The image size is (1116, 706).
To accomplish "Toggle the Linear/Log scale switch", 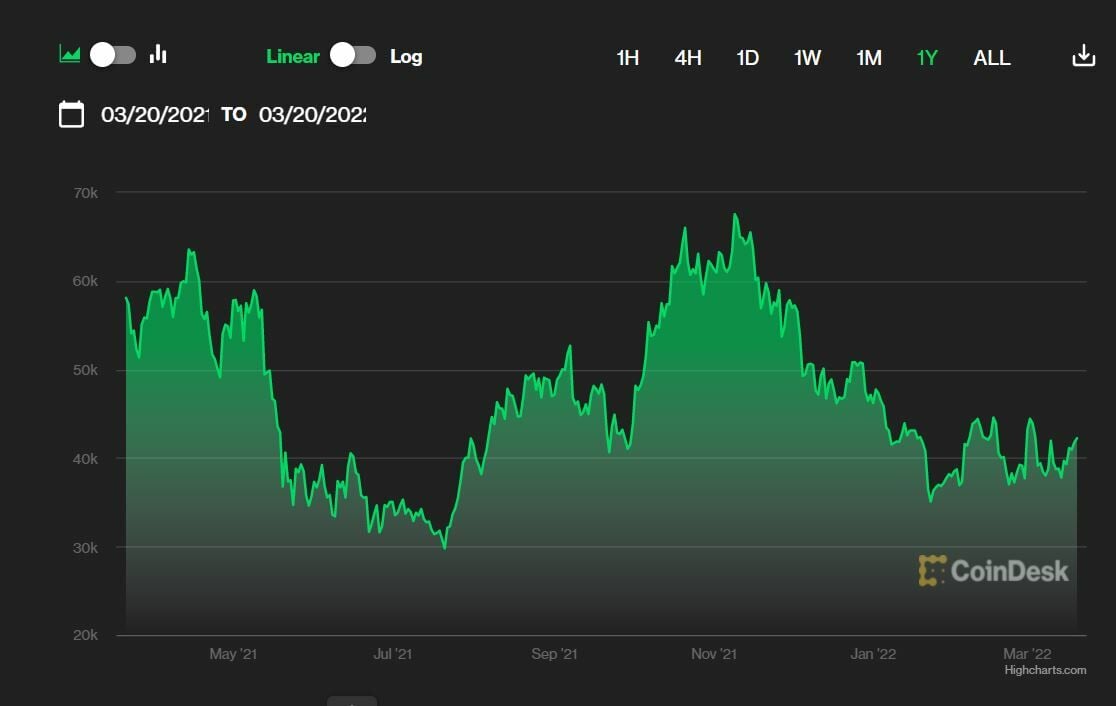I will (353, 55).
